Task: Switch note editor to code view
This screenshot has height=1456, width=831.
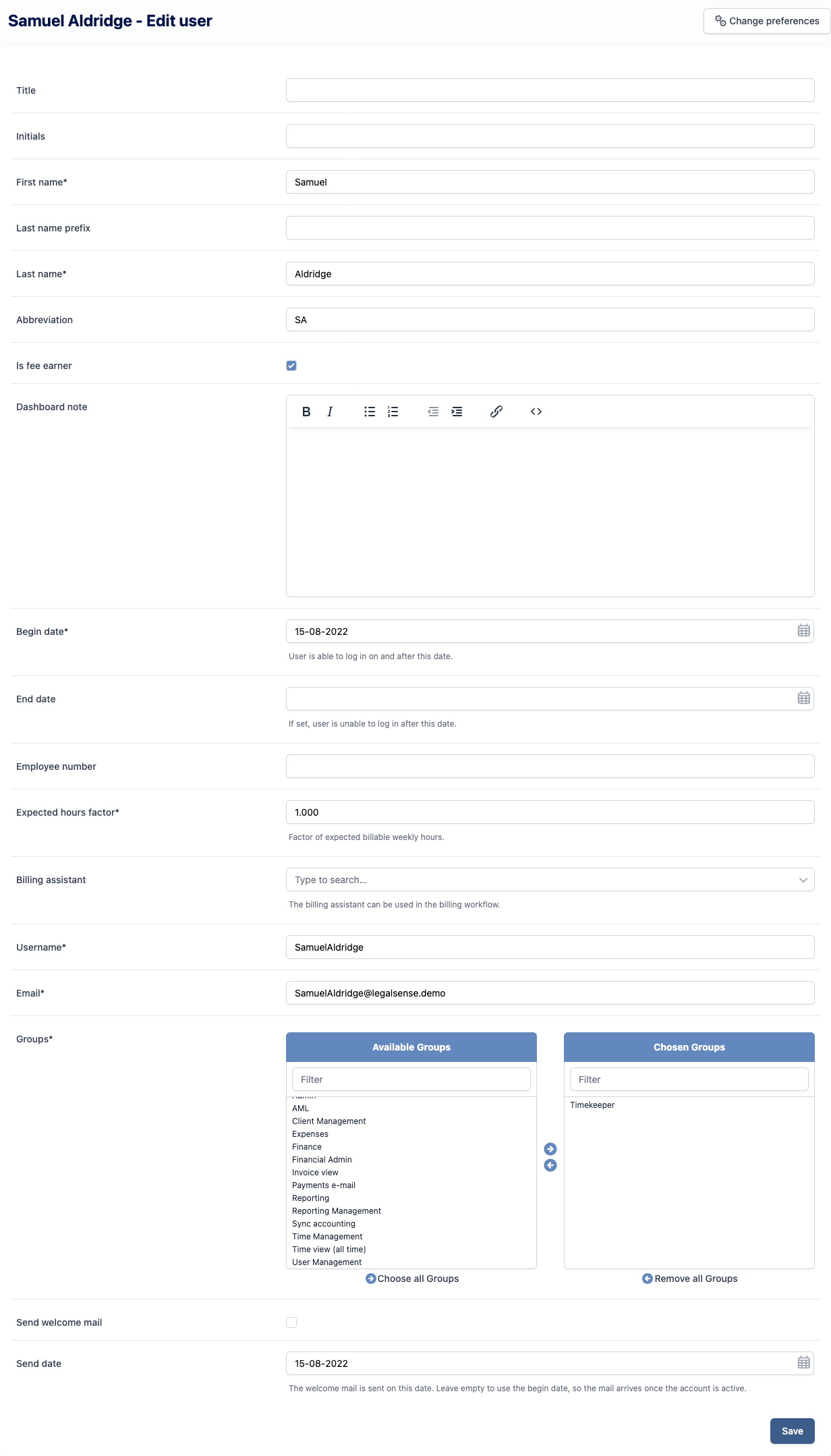Action: (536, 412)
